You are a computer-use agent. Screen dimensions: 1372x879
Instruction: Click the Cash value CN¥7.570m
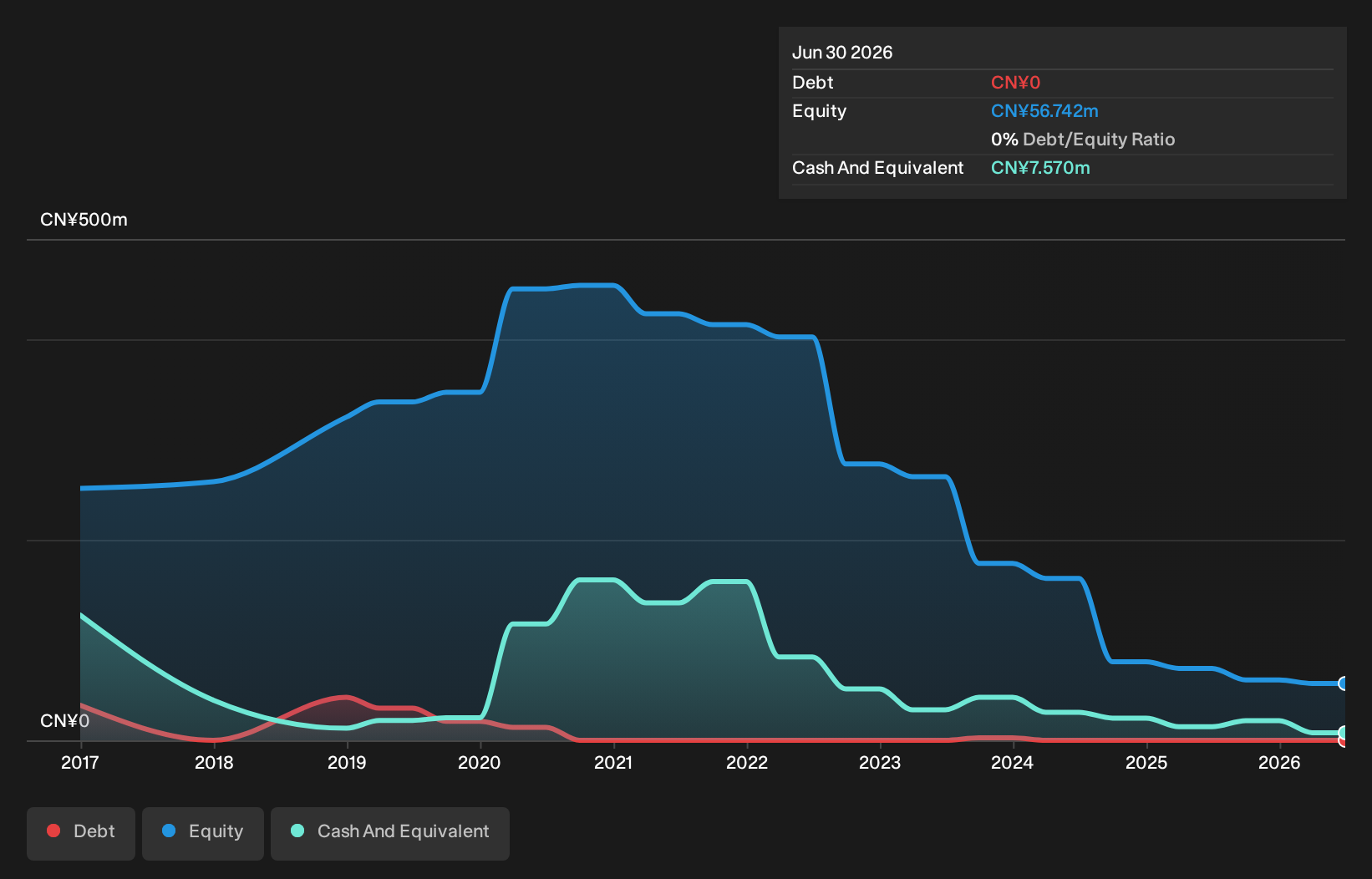point(1040,168)
